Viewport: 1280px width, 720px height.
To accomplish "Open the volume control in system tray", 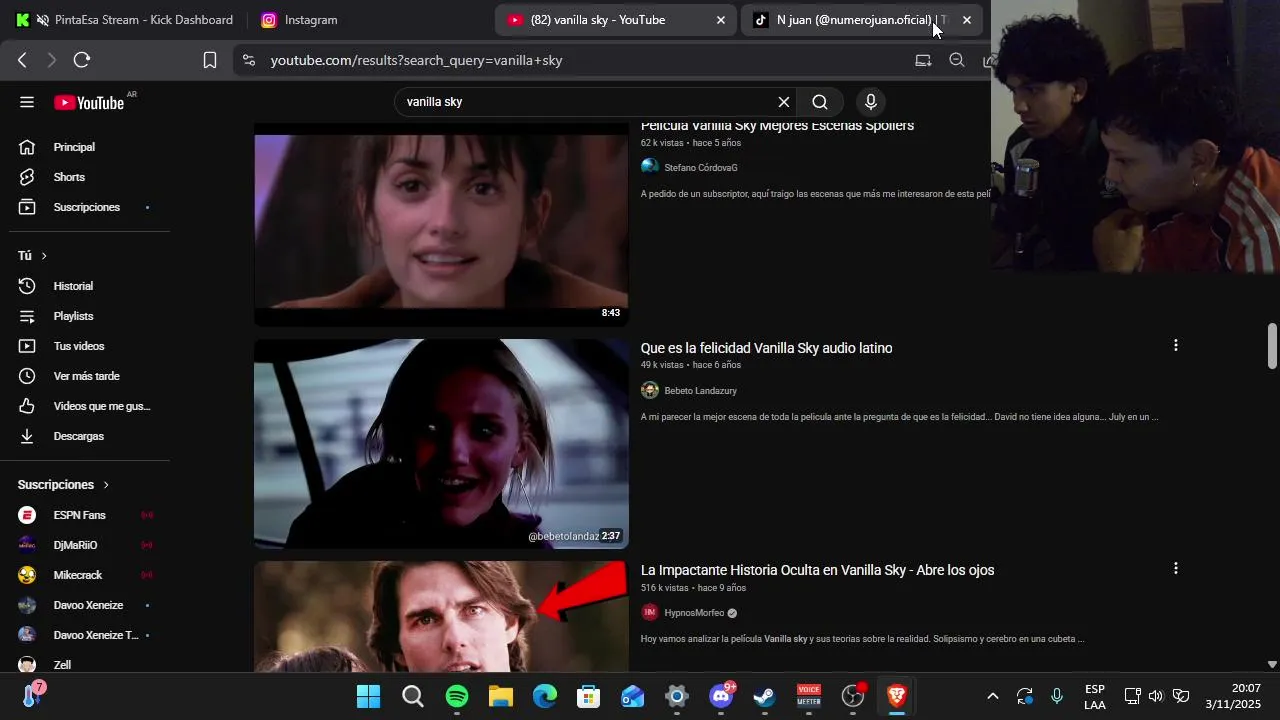I will tap(1156, 696).
